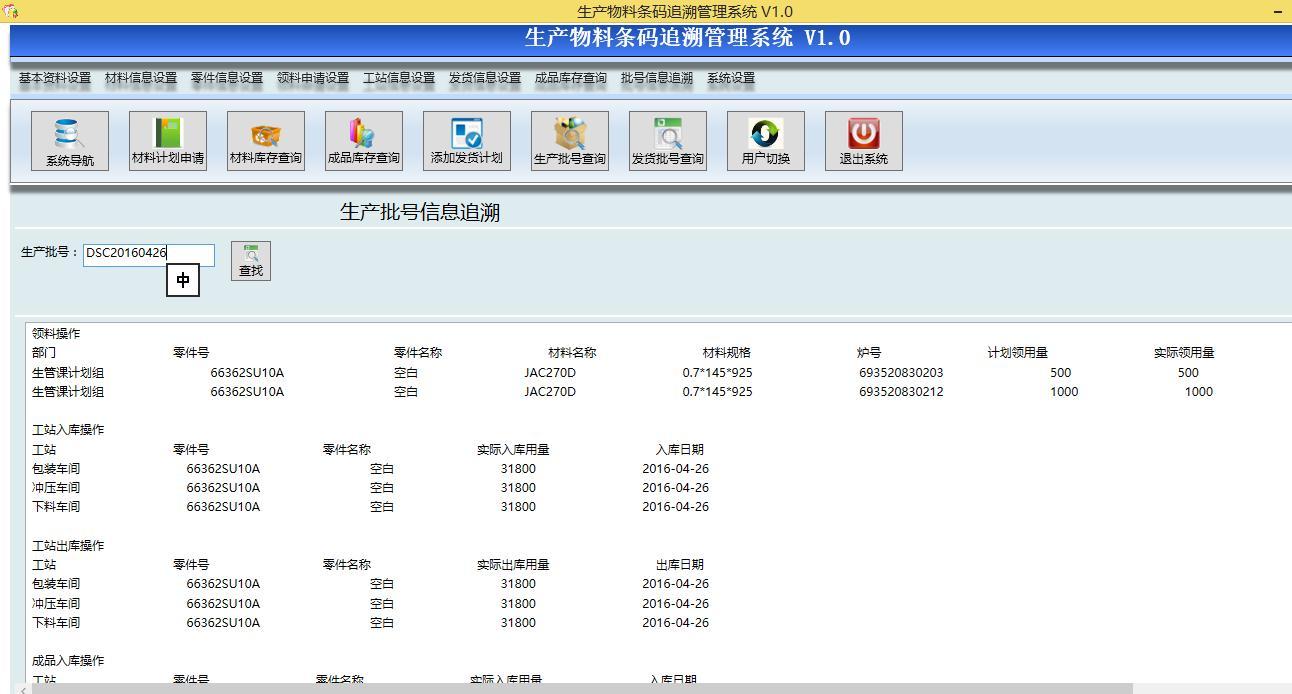Open the 系统设置 menu
Screen dimensions: 1292x694
(729, 77)
